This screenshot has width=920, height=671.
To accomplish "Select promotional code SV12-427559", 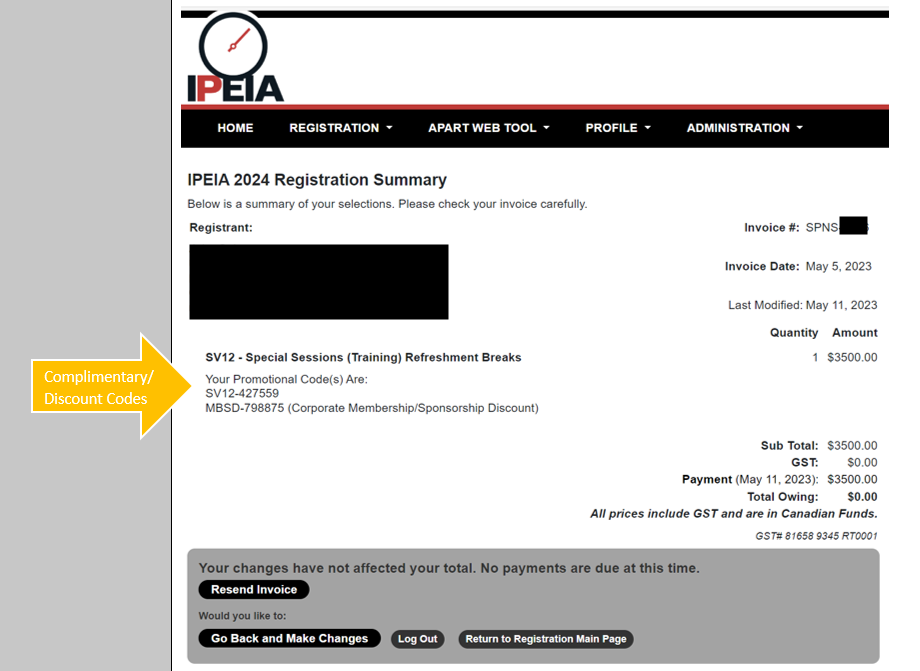I will (242, 393).
